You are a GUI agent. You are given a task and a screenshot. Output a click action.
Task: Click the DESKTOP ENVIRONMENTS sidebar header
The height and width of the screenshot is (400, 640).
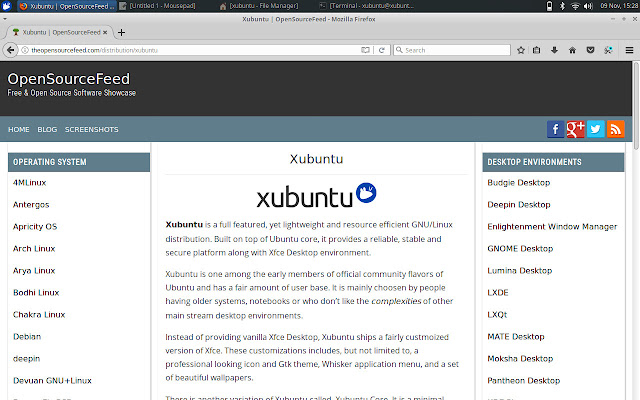click(553, 162)
